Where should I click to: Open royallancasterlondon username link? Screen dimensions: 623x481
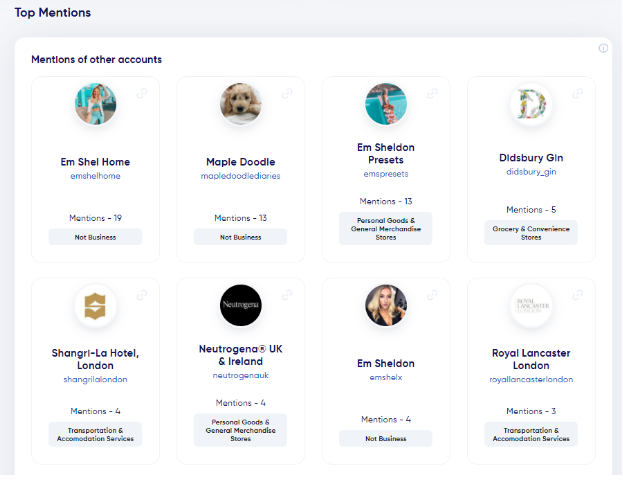(x=531, y=379)
